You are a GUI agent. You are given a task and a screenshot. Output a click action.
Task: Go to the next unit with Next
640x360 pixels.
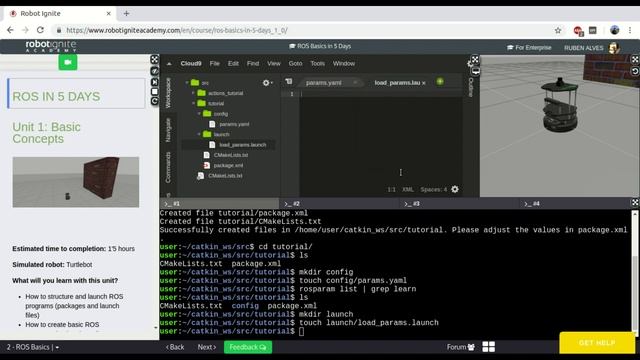pyautogui.click(x=207, y=347)
